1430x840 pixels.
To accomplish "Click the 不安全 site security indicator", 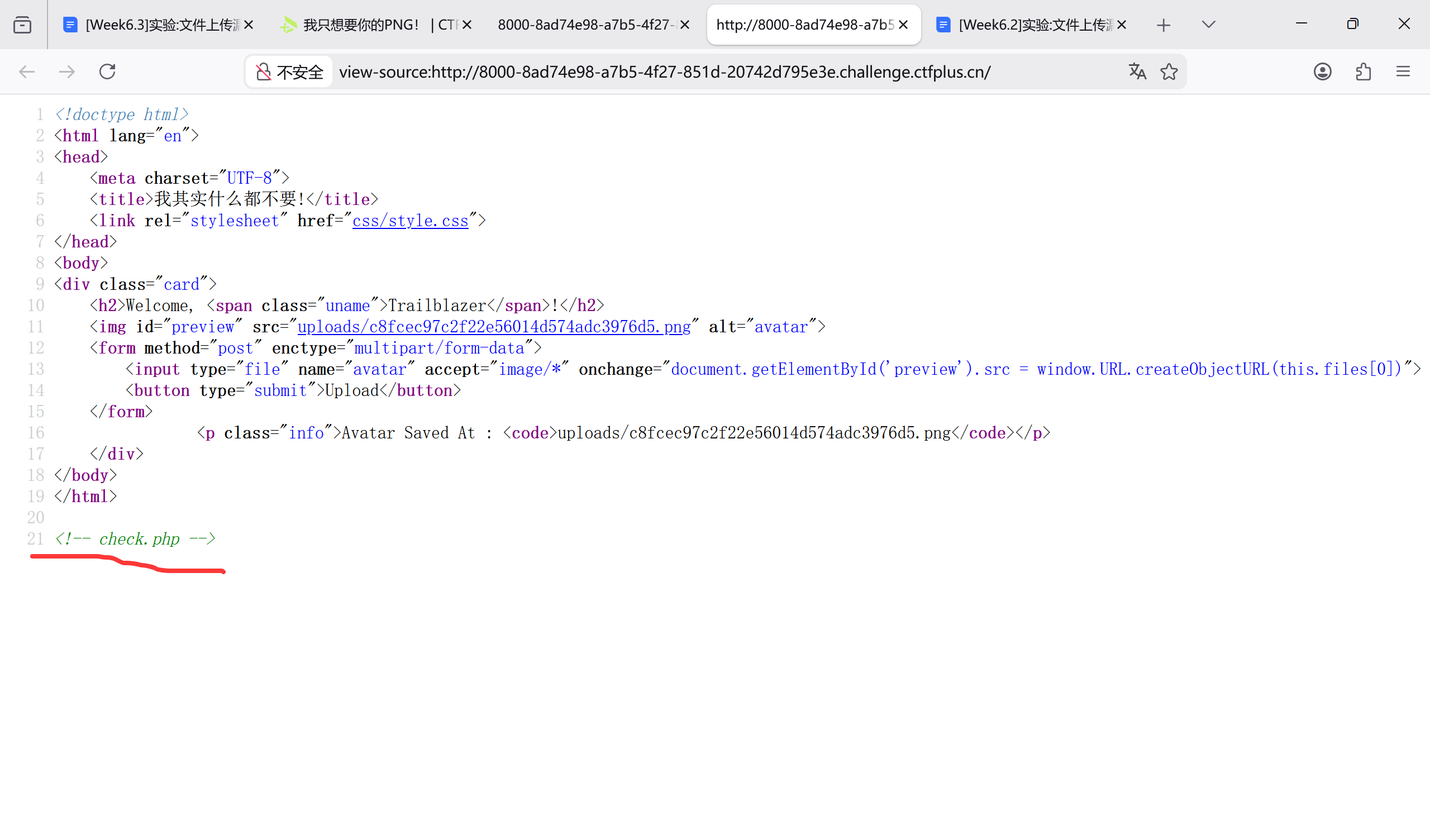I will pyautogui.click(x=289, y=72).
